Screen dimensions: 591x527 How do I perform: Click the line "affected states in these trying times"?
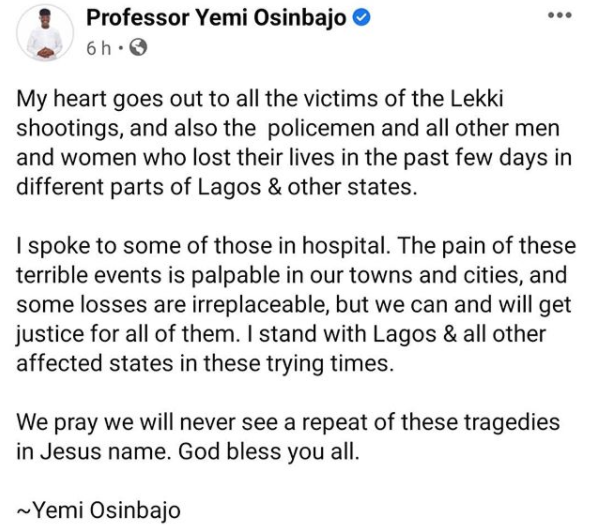click(205, 364)
